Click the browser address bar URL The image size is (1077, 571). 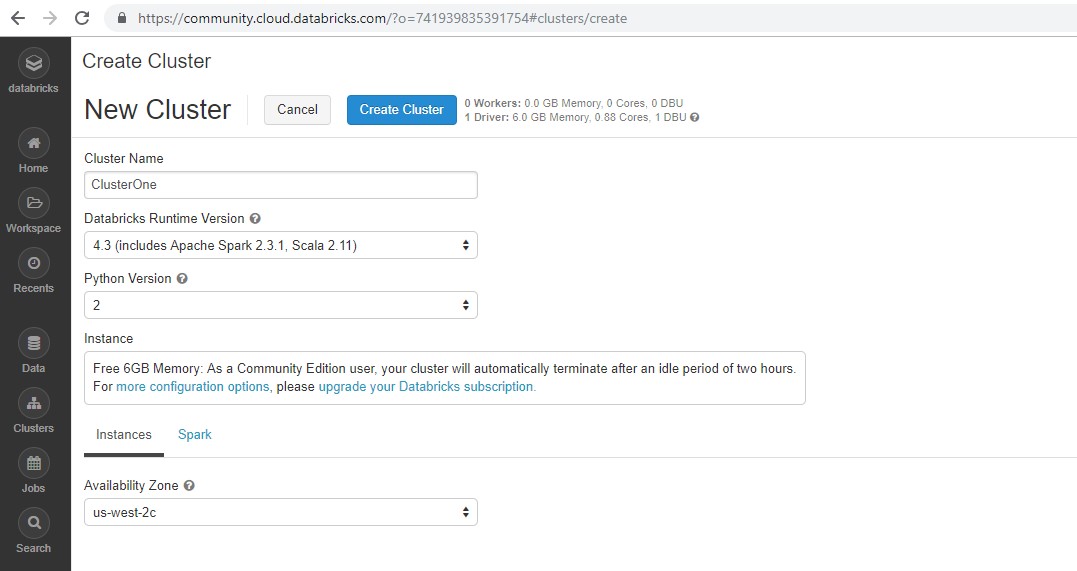[x=383, y=19]
